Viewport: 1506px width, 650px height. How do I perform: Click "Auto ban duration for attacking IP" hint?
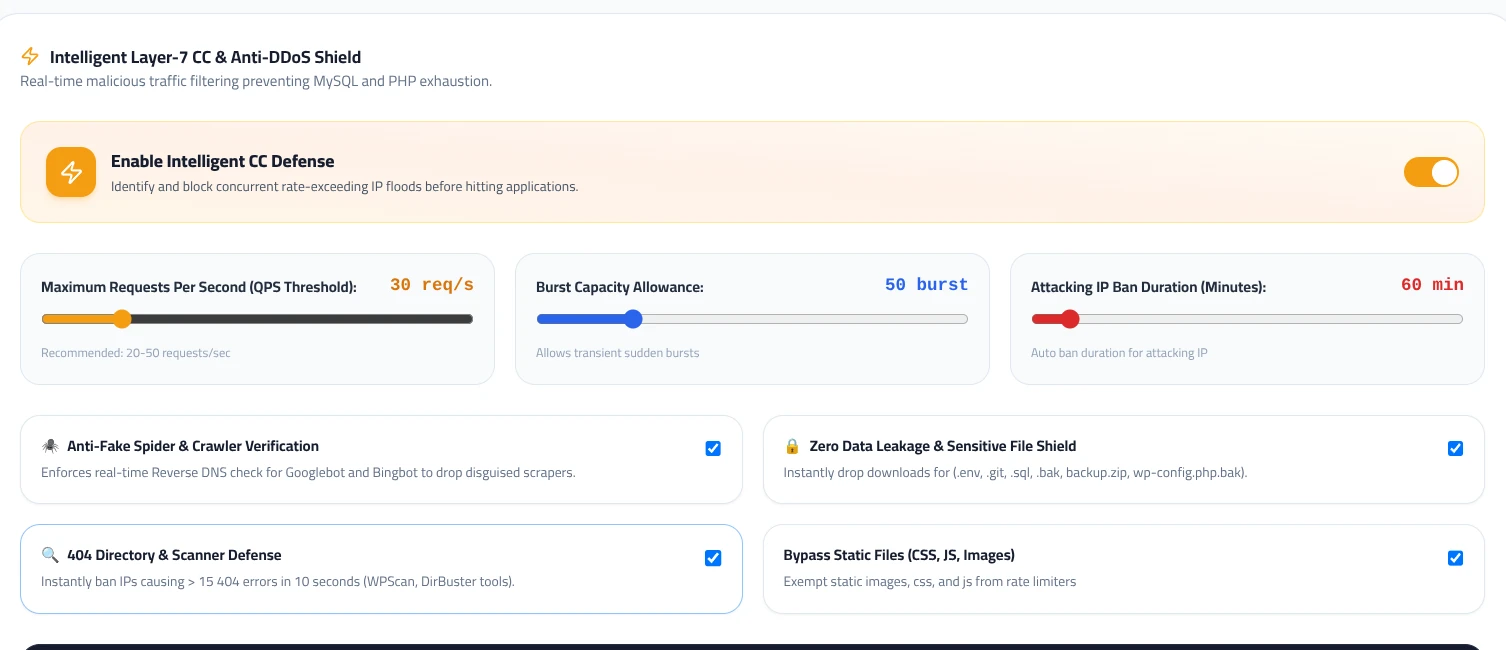point(1119,353)
